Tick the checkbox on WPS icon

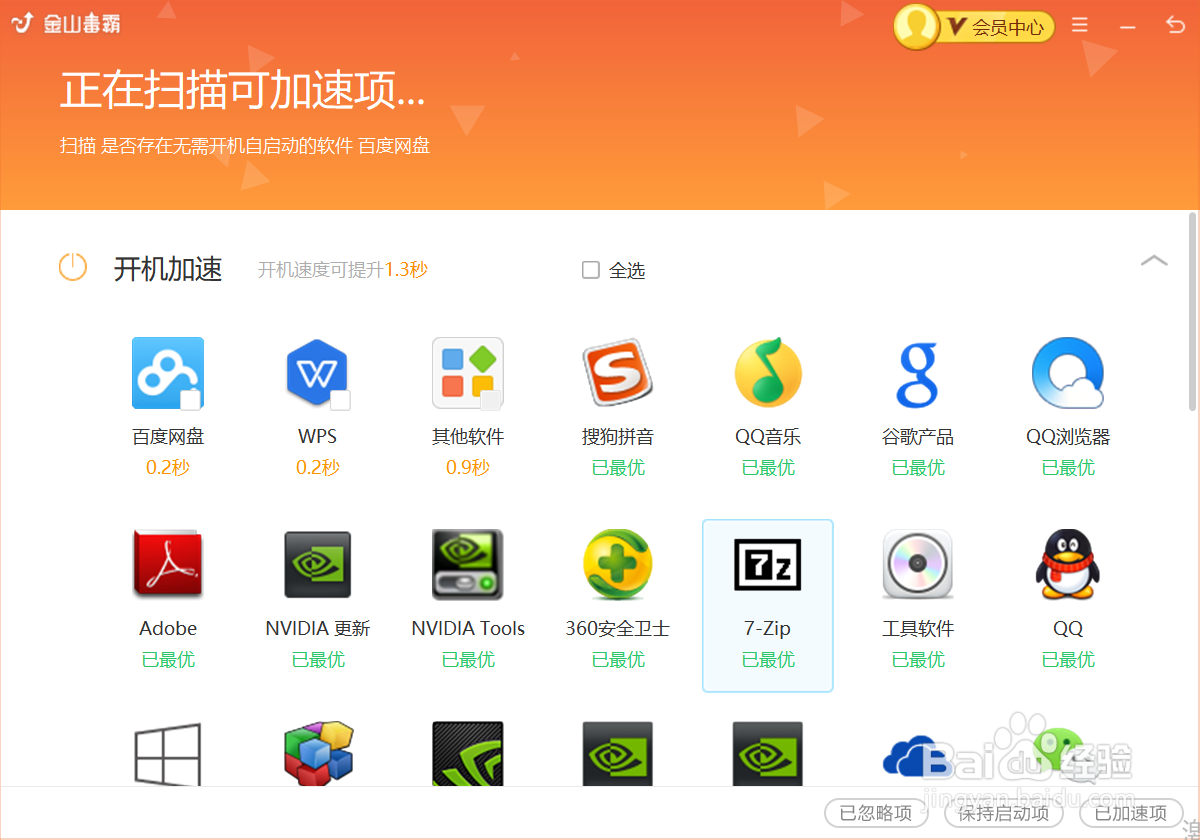coord(340,400)
